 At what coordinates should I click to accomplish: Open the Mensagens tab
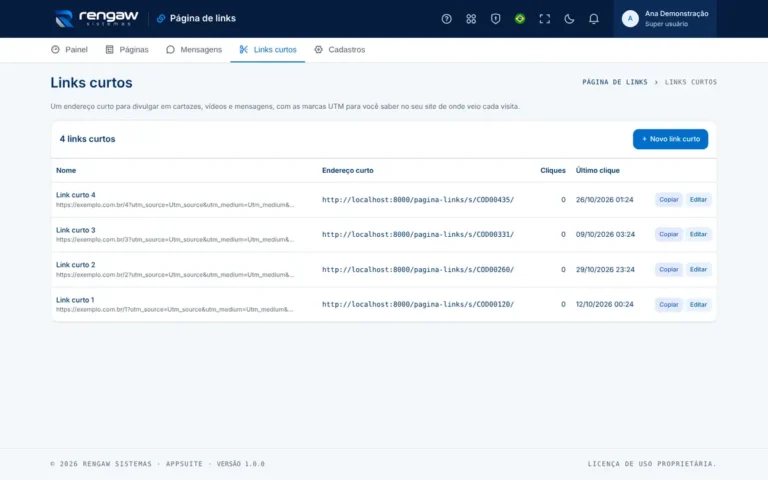coord(194,49)
